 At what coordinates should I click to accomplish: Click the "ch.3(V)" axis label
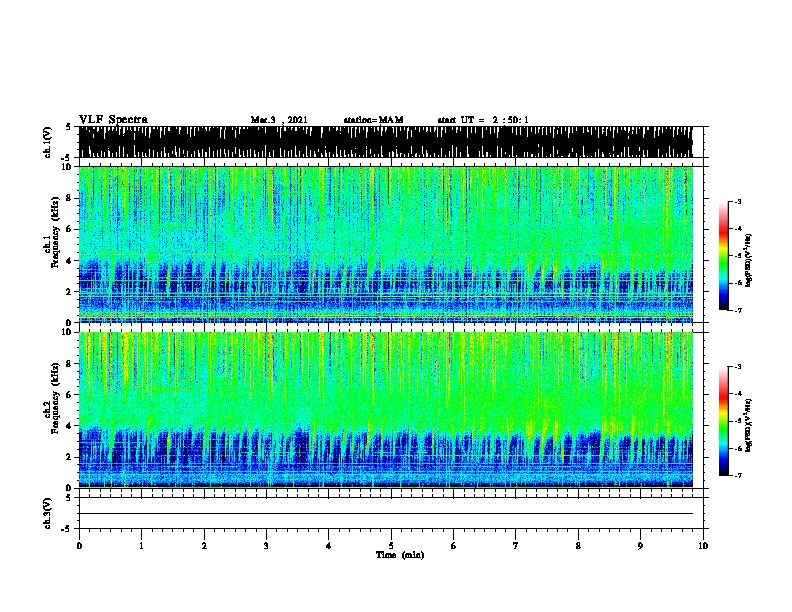click(x=48, y=513)
